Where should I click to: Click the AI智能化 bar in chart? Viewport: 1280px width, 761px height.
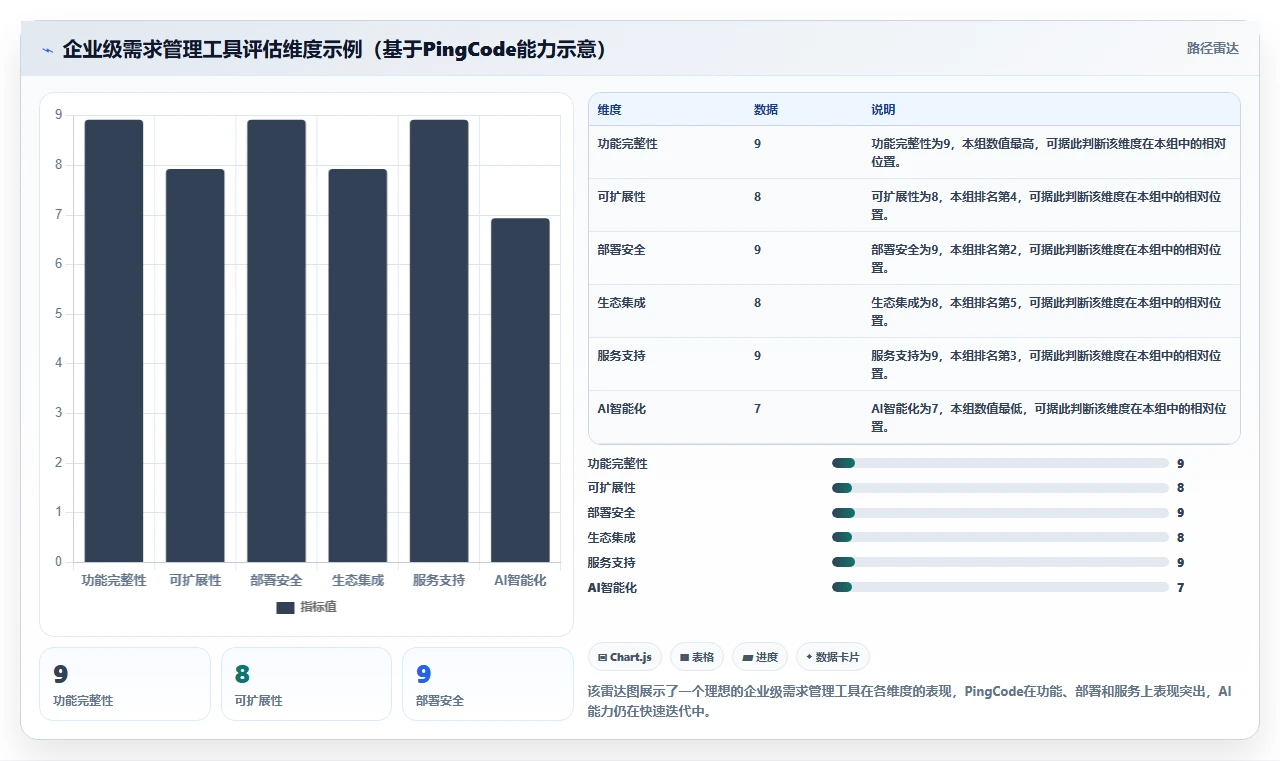(x=520, y=390)
